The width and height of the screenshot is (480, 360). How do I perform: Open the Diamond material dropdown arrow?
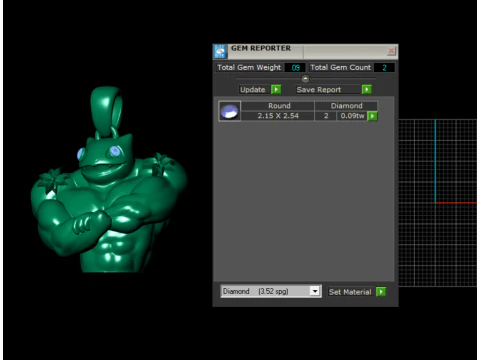[315, 291]
